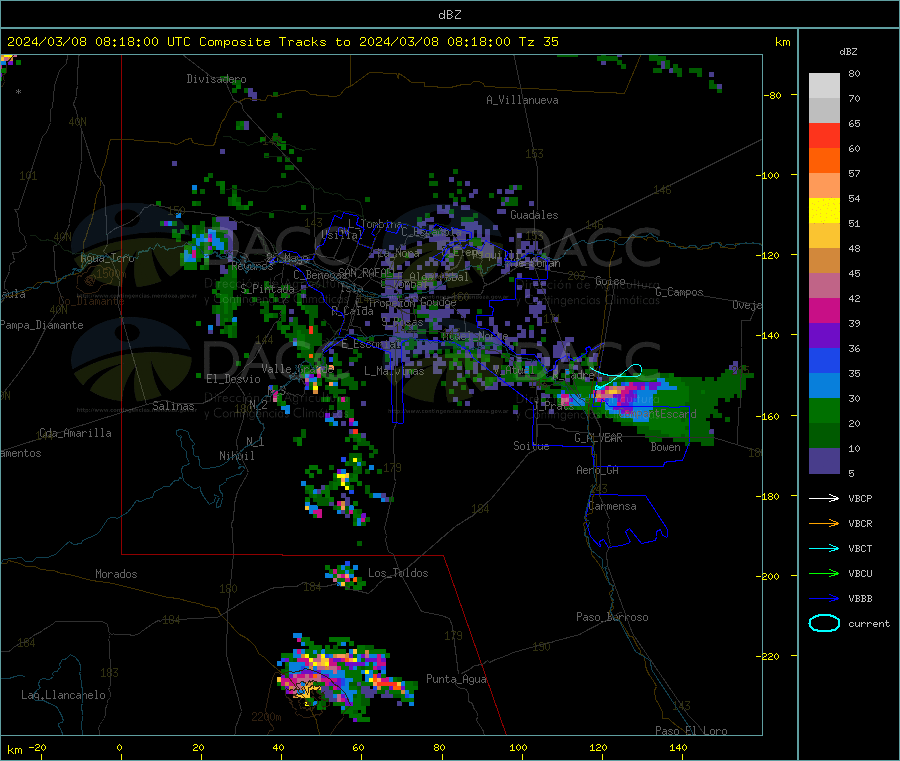
Task: Click the blue VBBB arrow in legend
Action: (824, 598)
